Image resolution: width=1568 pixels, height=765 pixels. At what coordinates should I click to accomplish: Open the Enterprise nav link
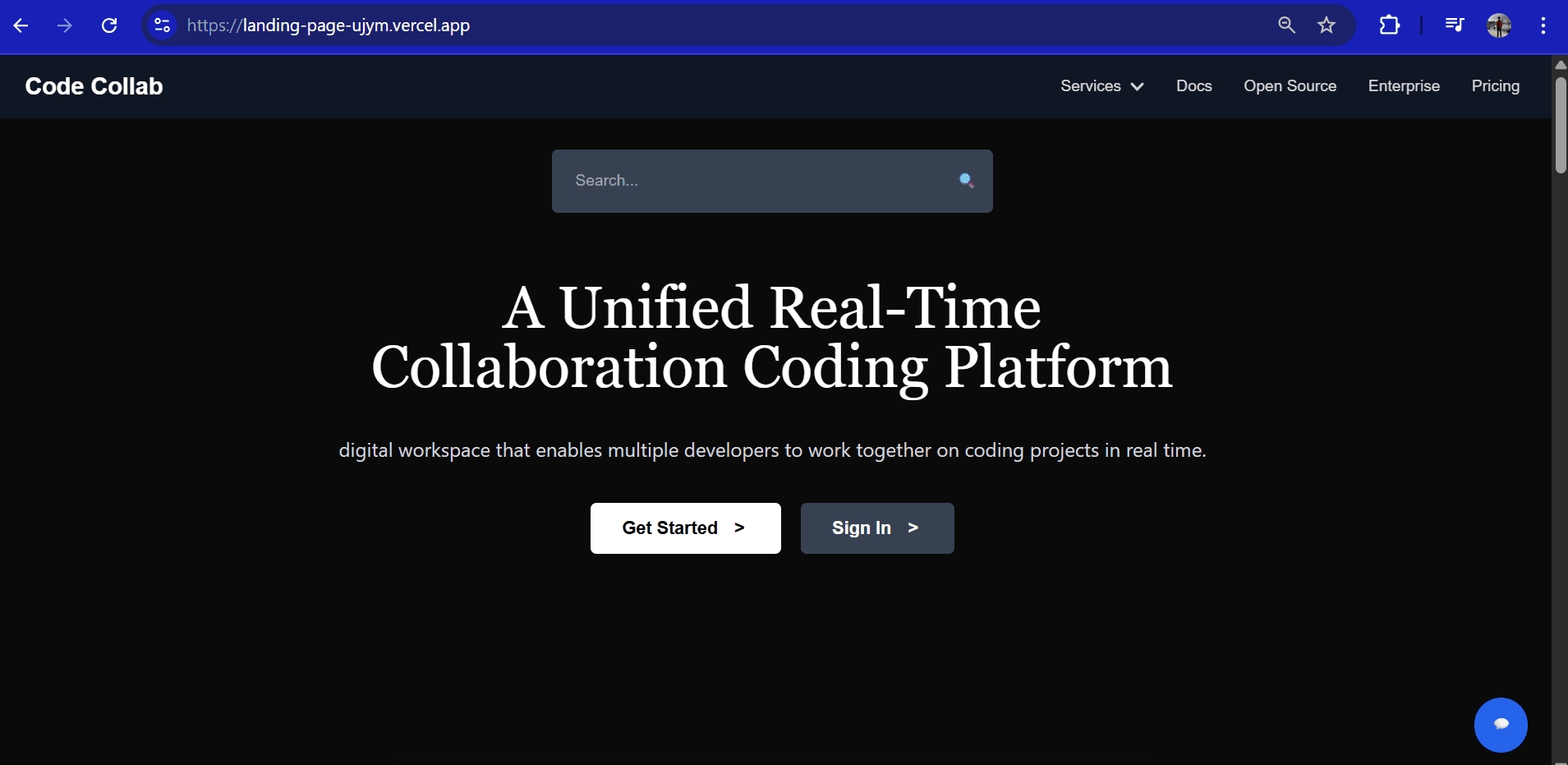(1404, 86)
